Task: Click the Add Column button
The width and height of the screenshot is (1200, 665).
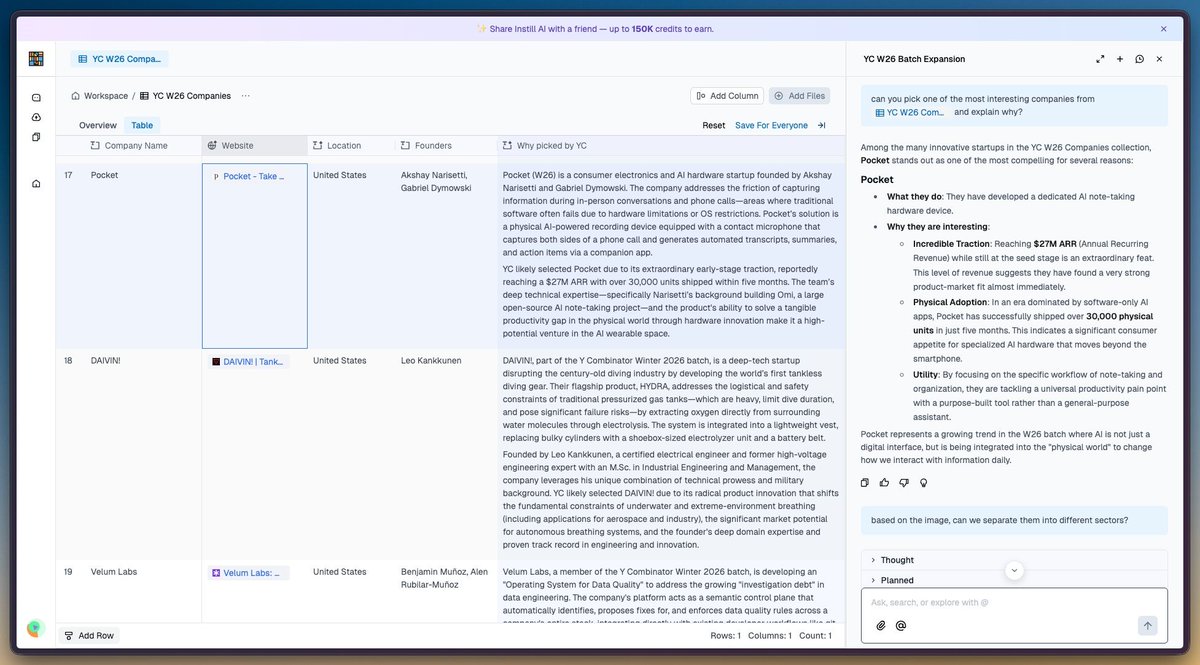Action: [x=727, y=96]
